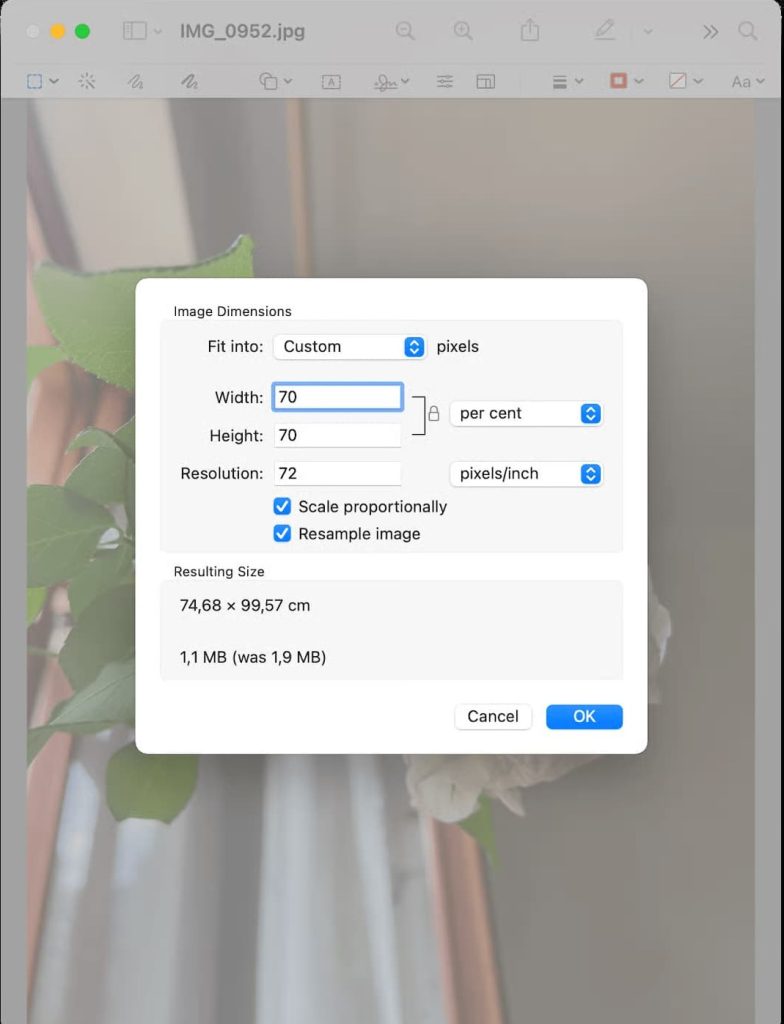Open the Fill Colour swatch
784x1024 pixels.
pyautogui.click(x=678, y=81)
